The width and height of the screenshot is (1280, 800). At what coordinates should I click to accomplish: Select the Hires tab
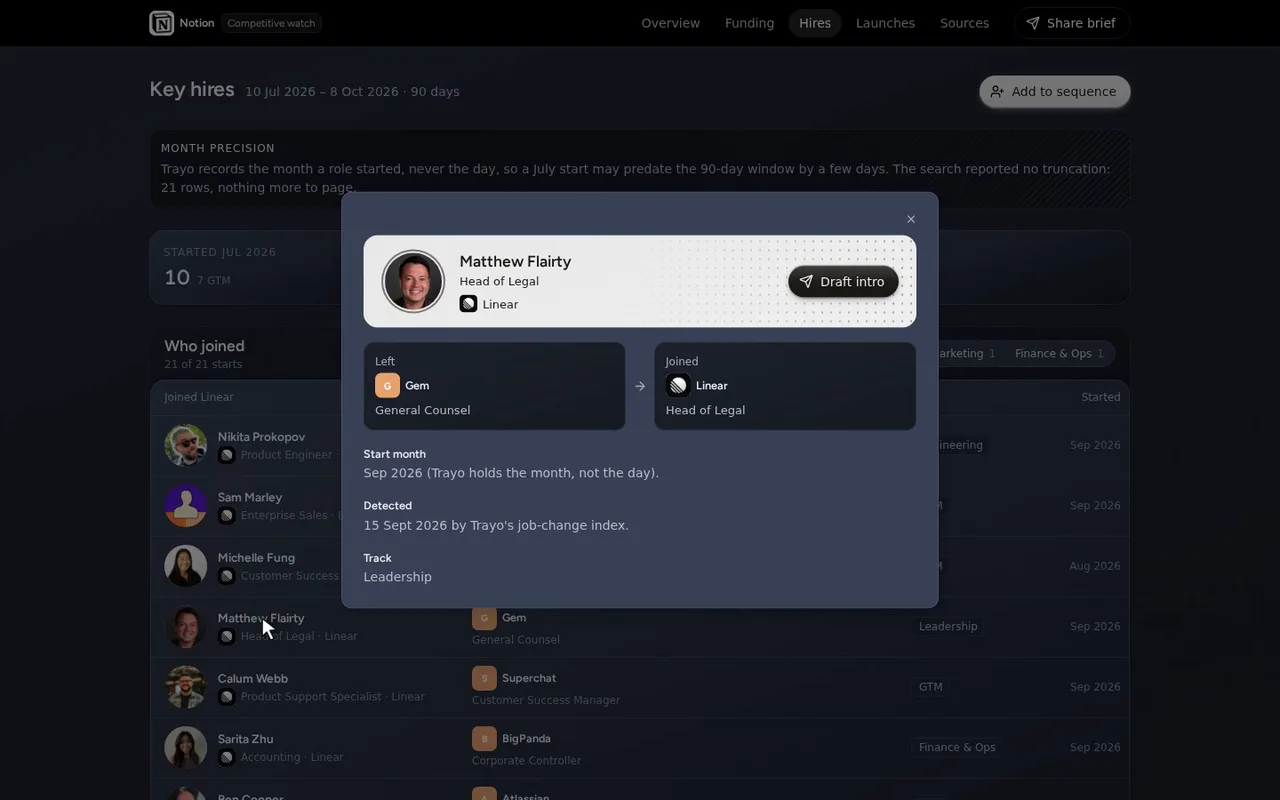(815, 23)
